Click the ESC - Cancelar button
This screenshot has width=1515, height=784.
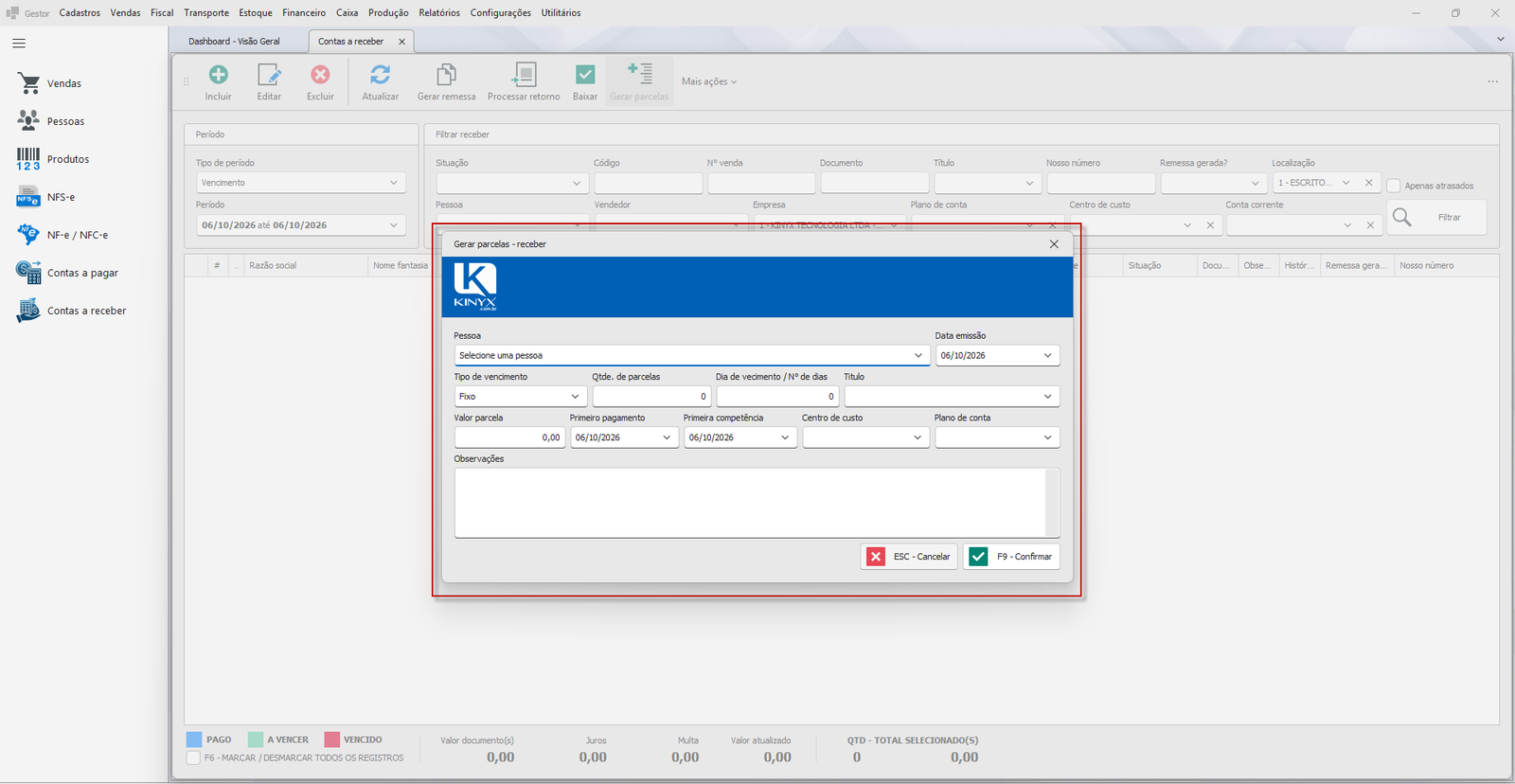909,557
